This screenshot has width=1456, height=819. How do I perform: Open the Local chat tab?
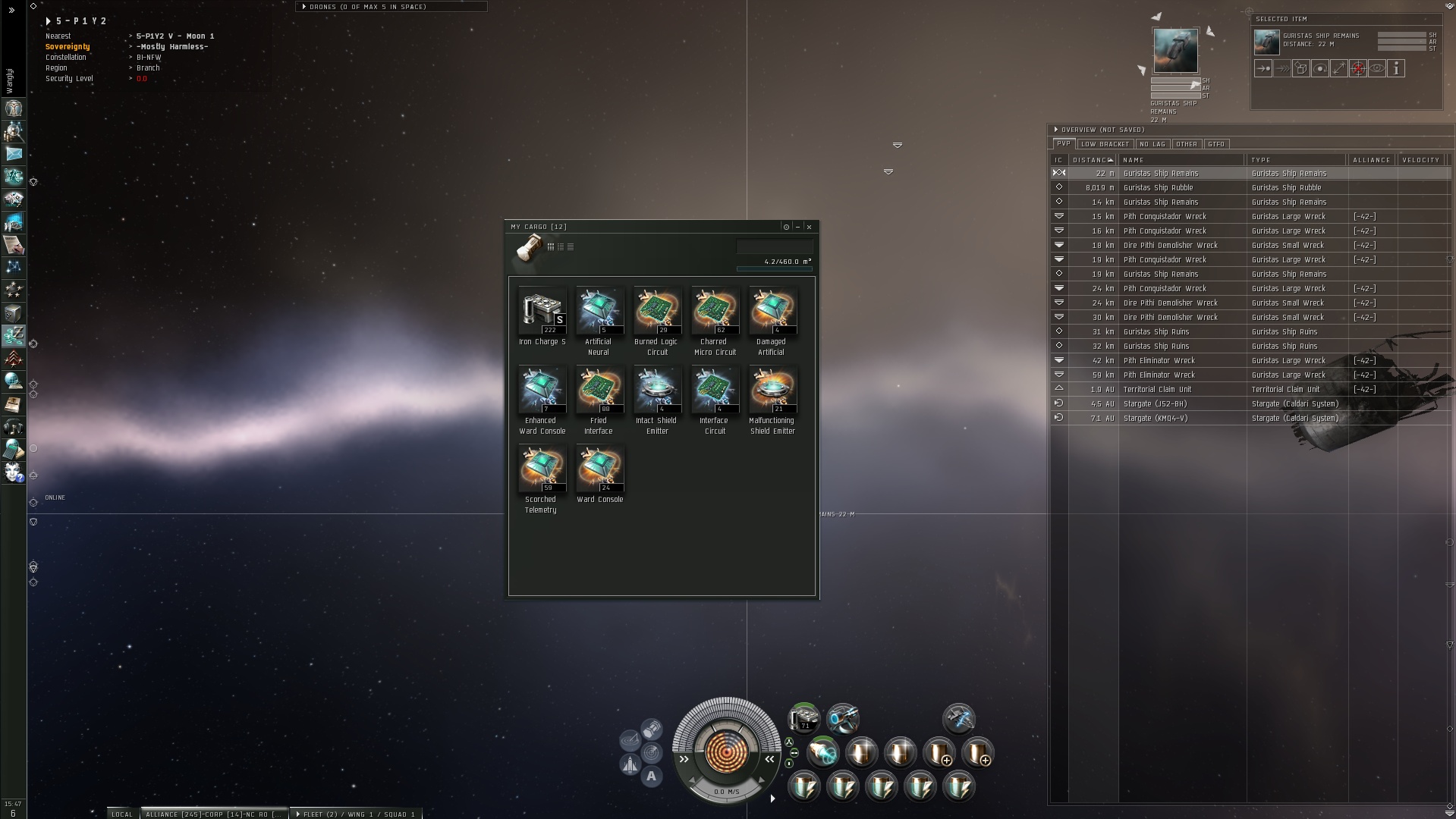click(122, 814)
